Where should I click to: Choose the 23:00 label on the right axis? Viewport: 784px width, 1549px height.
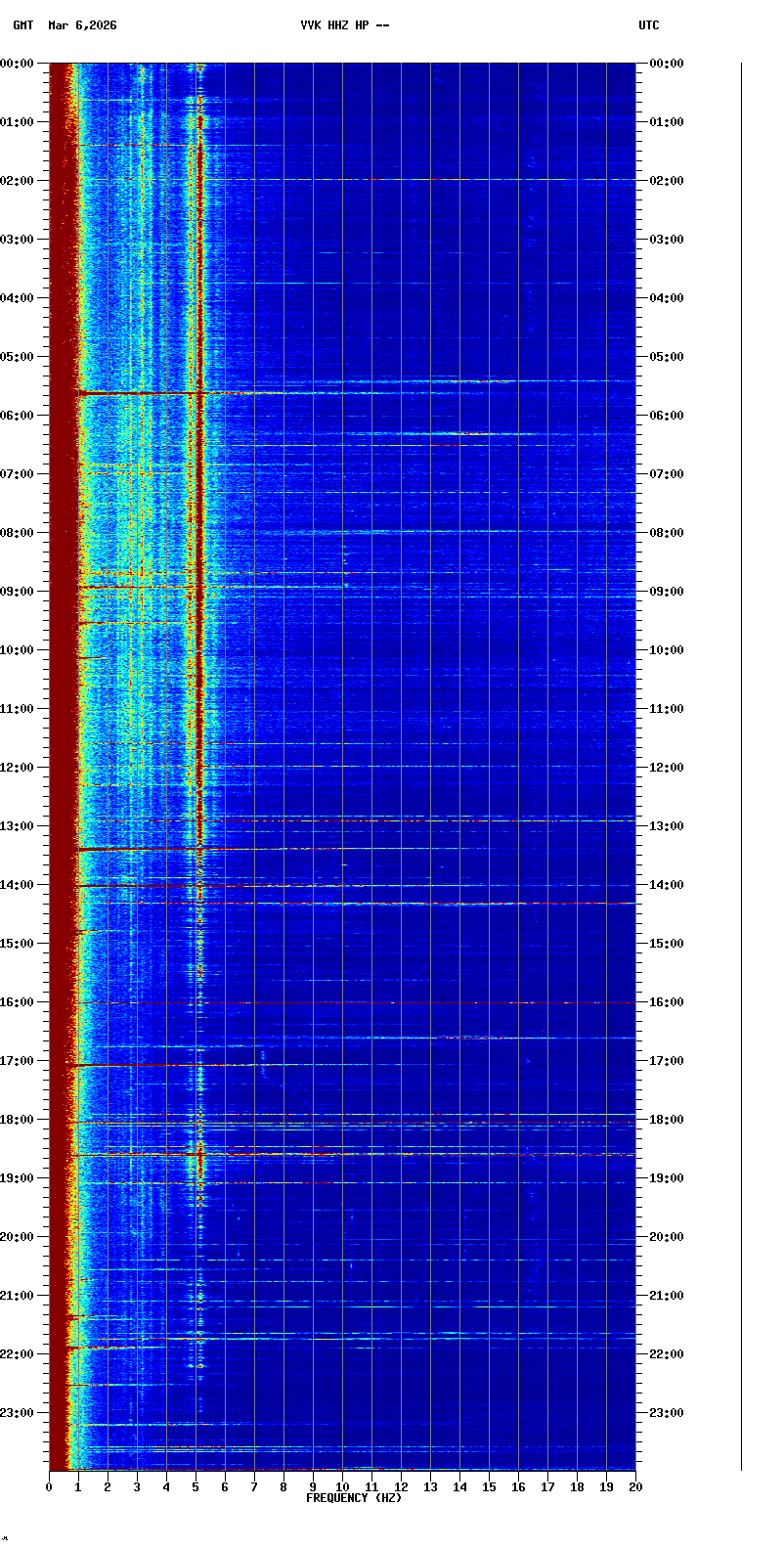tap(668, 1413)
